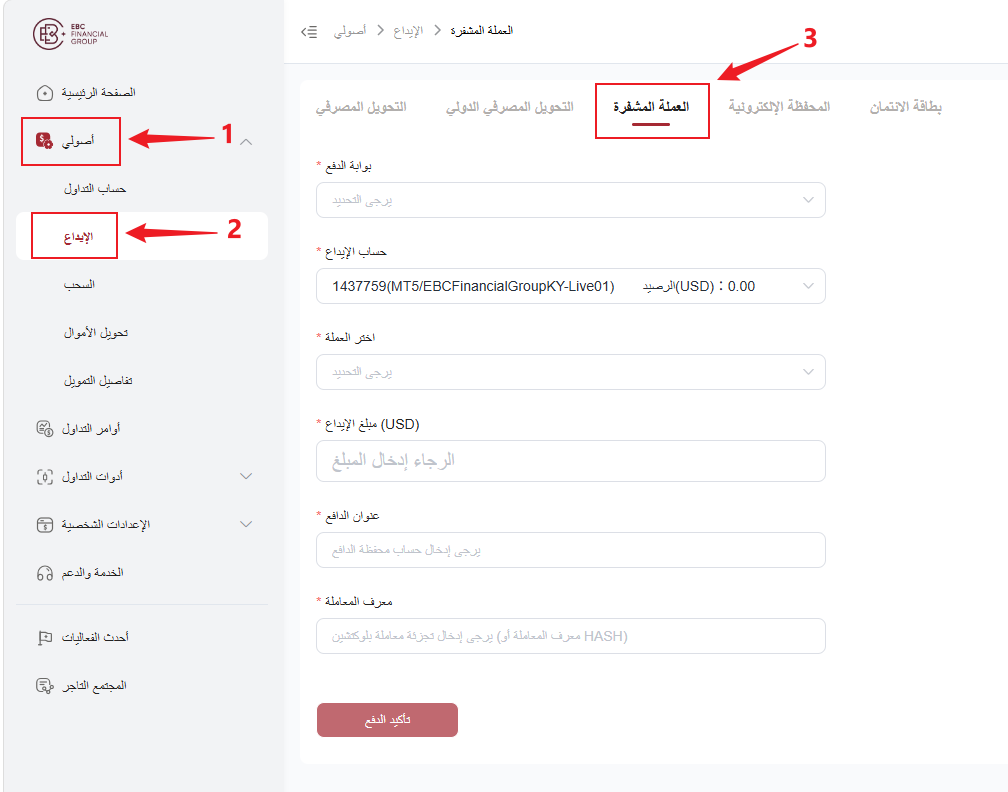Open trading orders icon in sidebar
1008x792 pixels.
[44, 429]
